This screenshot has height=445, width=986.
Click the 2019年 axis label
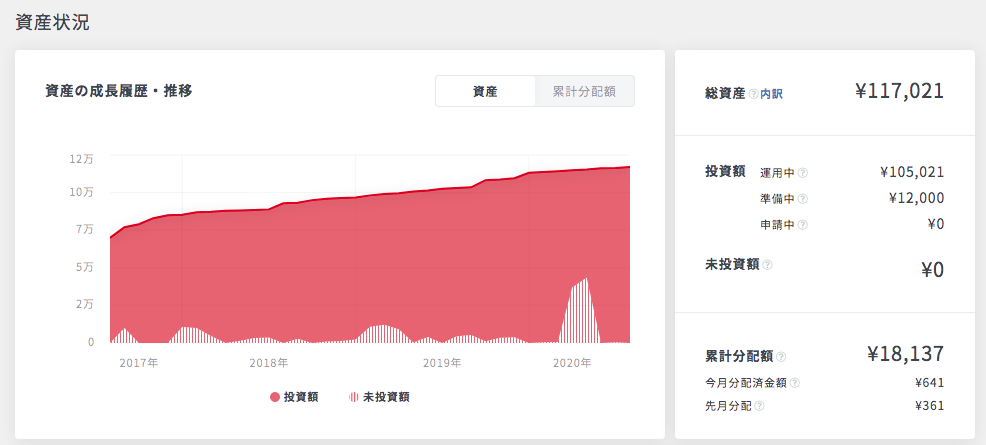click(x=442, y=363)
